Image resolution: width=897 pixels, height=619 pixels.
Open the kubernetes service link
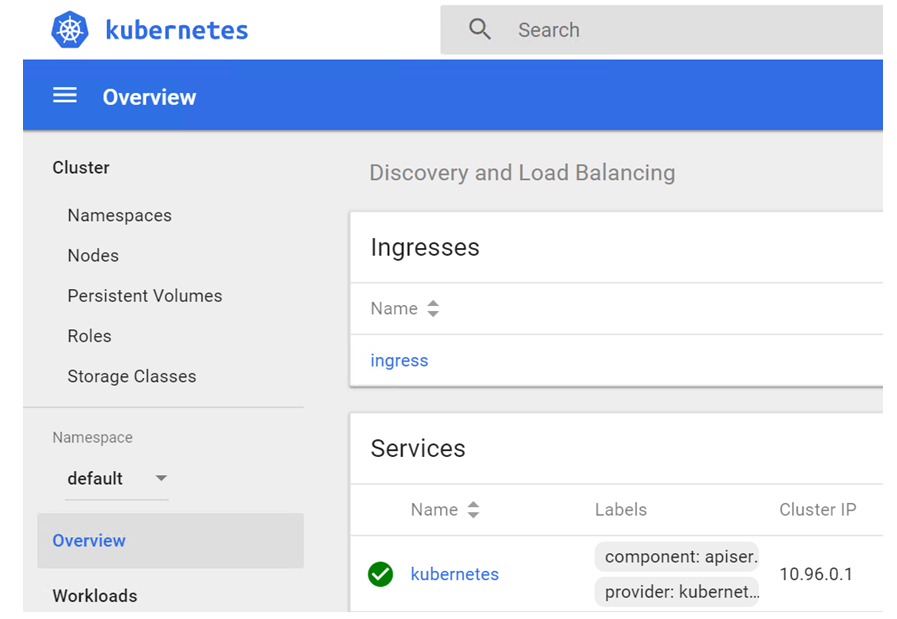(454, 574)
